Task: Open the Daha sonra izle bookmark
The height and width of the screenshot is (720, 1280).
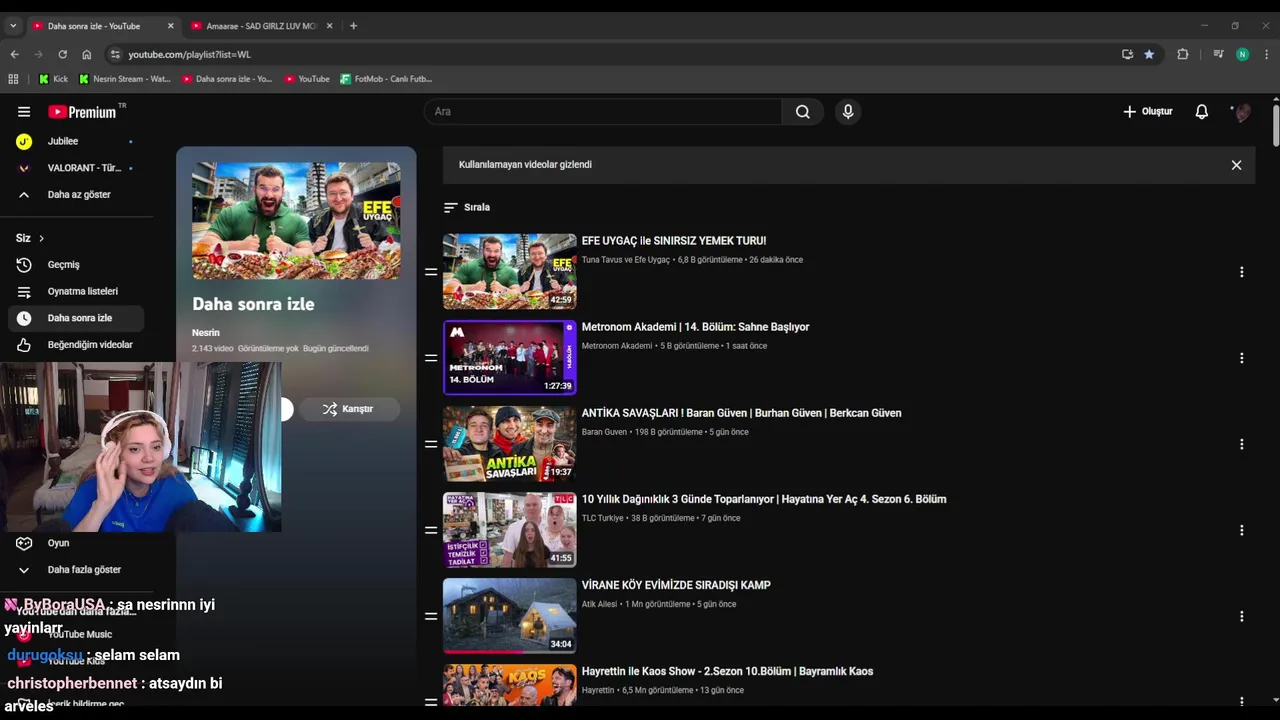Action: tap(227, 79)
